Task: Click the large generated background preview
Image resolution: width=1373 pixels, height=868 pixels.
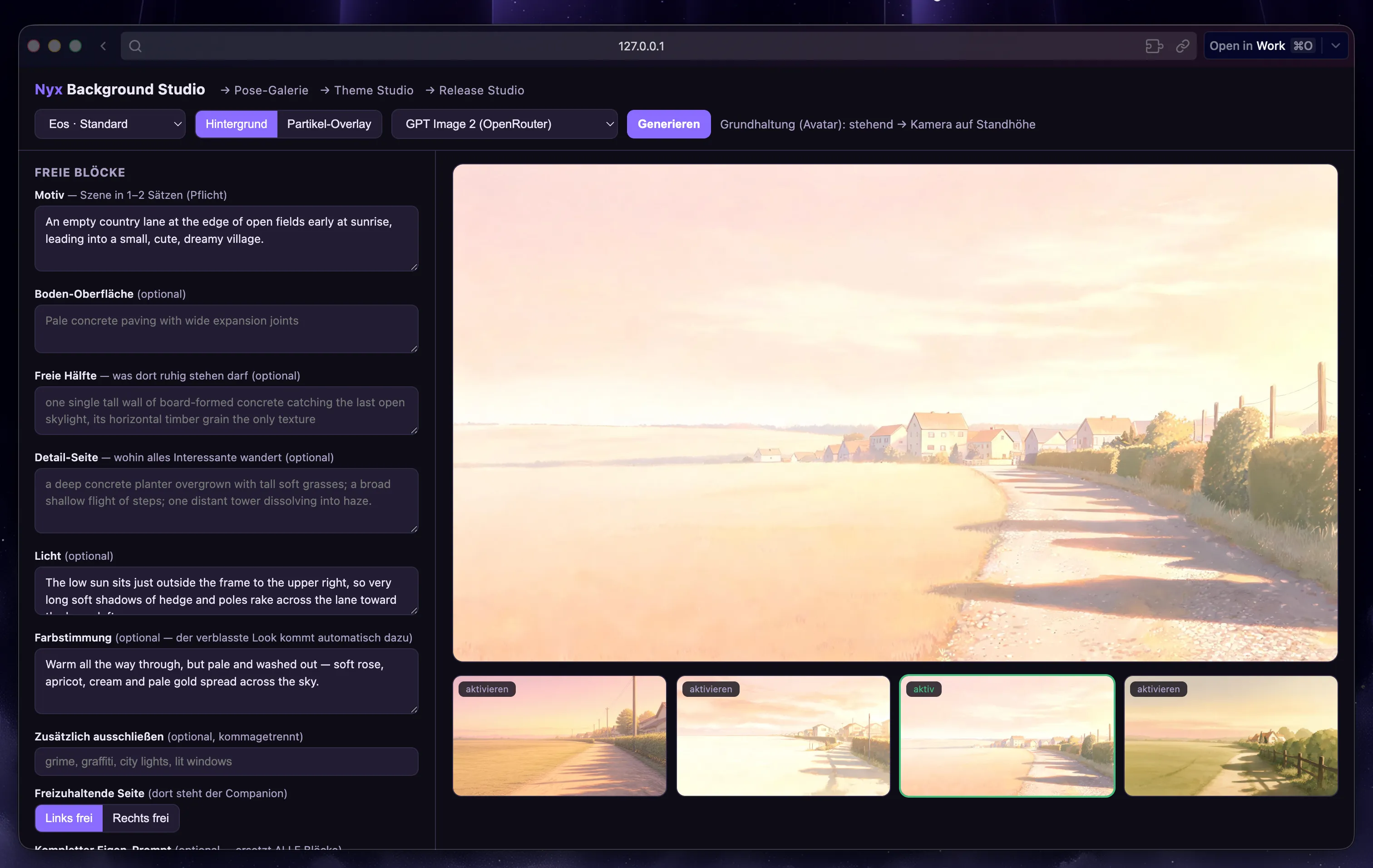Action: [895, 413]
